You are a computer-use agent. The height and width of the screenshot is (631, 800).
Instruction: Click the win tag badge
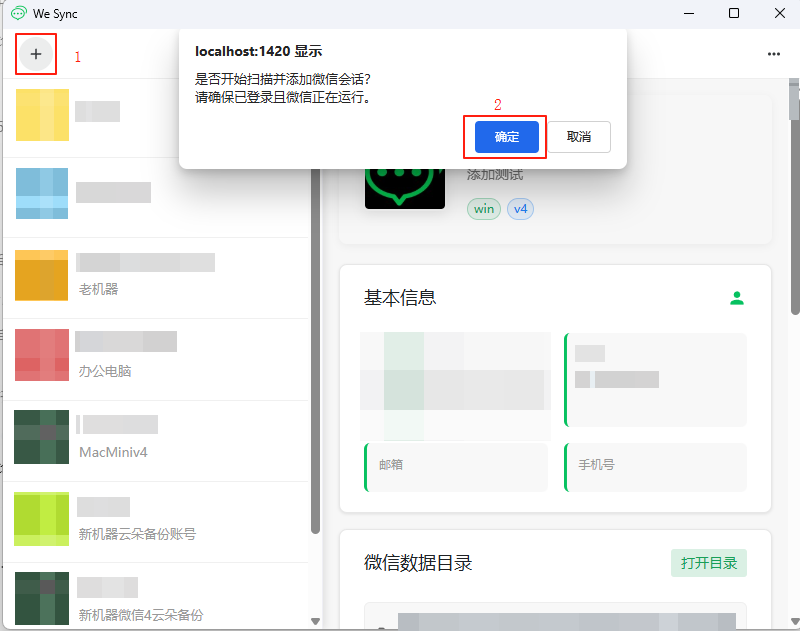(x=484, y=209)
